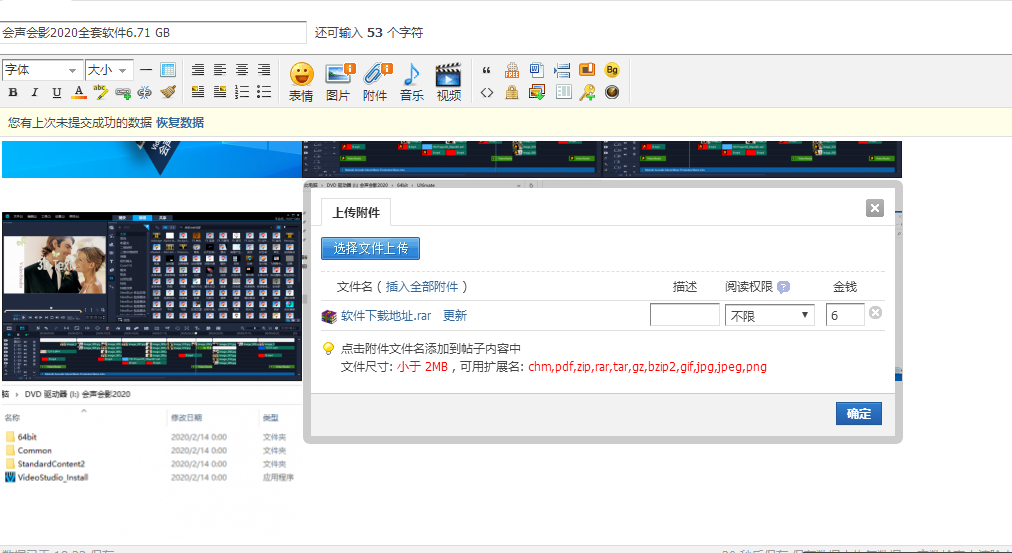Click the 修改日期 column header text
Screen dimensions: 1012x553
(x=187, y=417)
